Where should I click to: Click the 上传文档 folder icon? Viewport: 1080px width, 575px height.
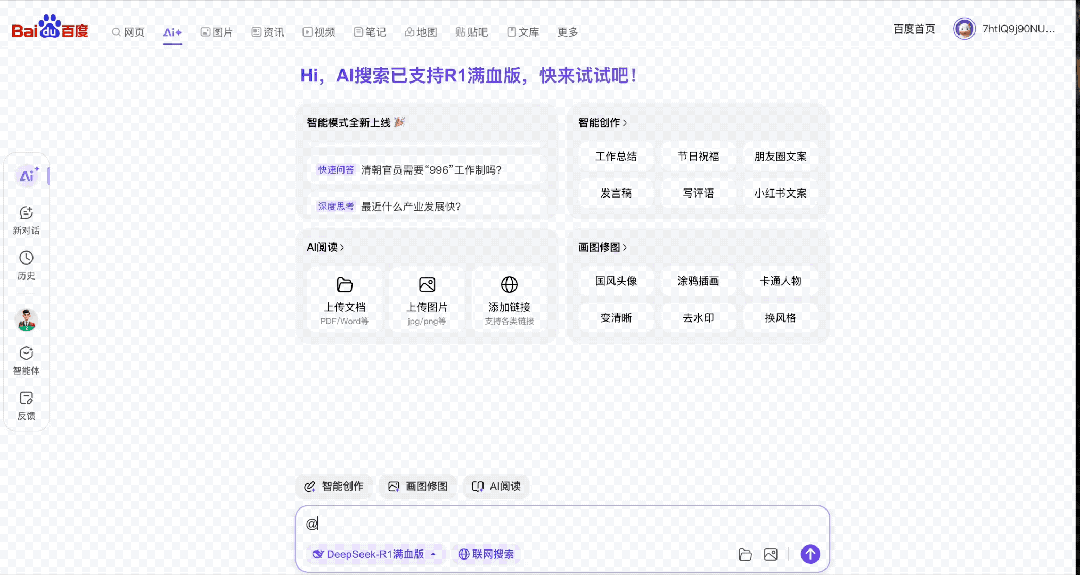pyautogui.click(x=344, y=284)
